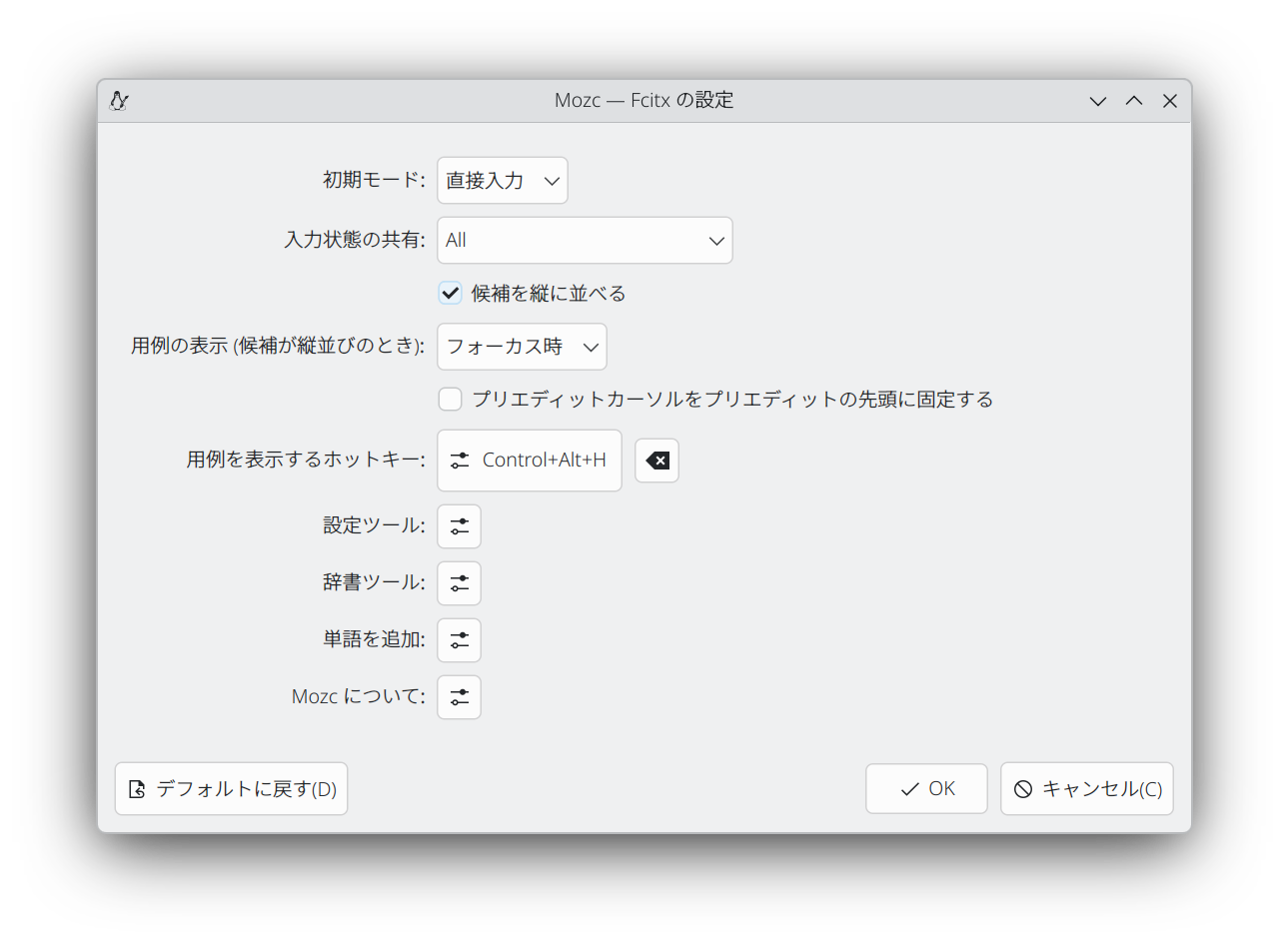Open the 初期モード dropdown showing 直接入力
Screen dimensions: 1288x947
click(503, 181)
